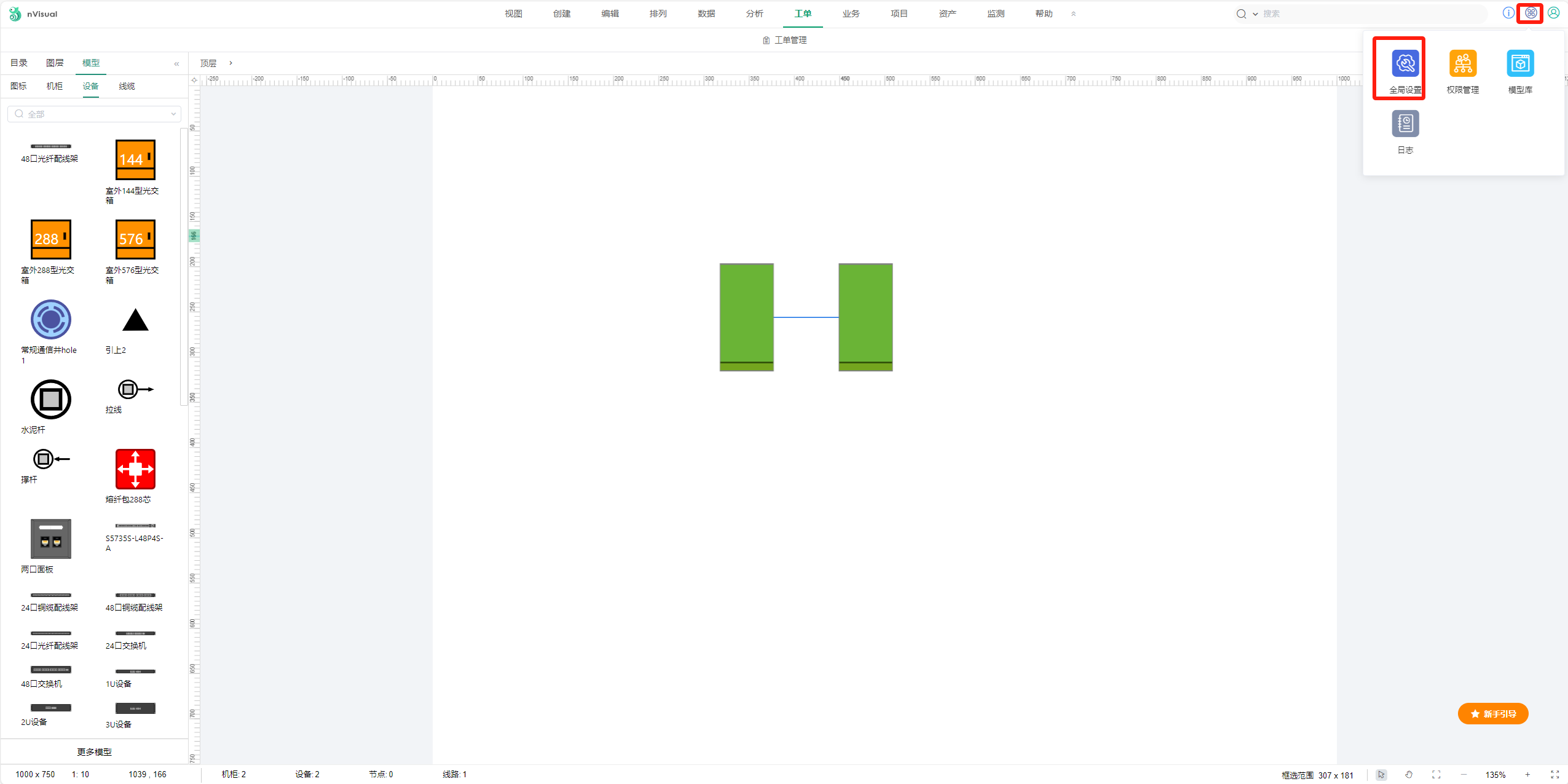
Task: Select the 熔纤包288芯 device model
Action: click(135, 469)
